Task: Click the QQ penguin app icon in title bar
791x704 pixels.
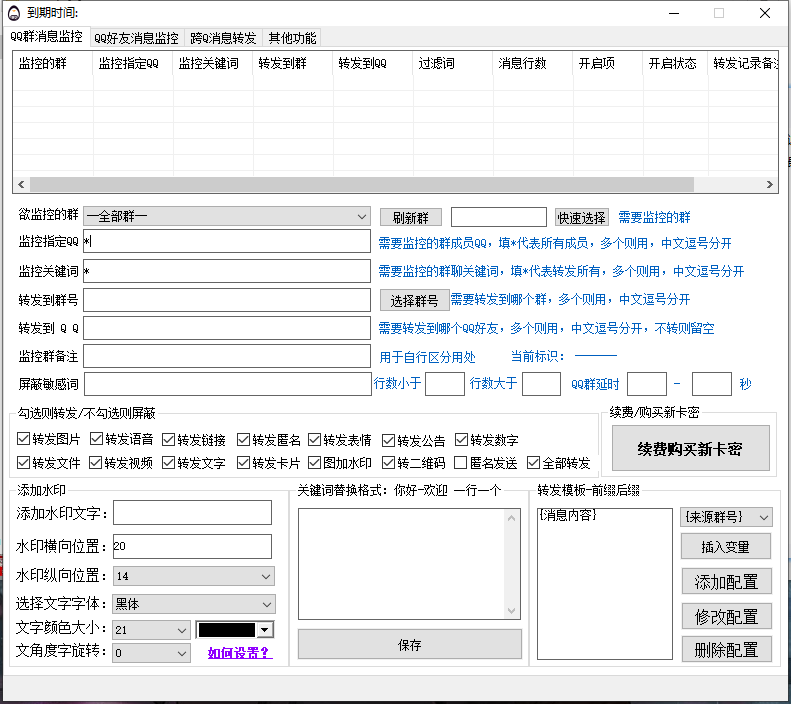Action: [x=12, y=13]
